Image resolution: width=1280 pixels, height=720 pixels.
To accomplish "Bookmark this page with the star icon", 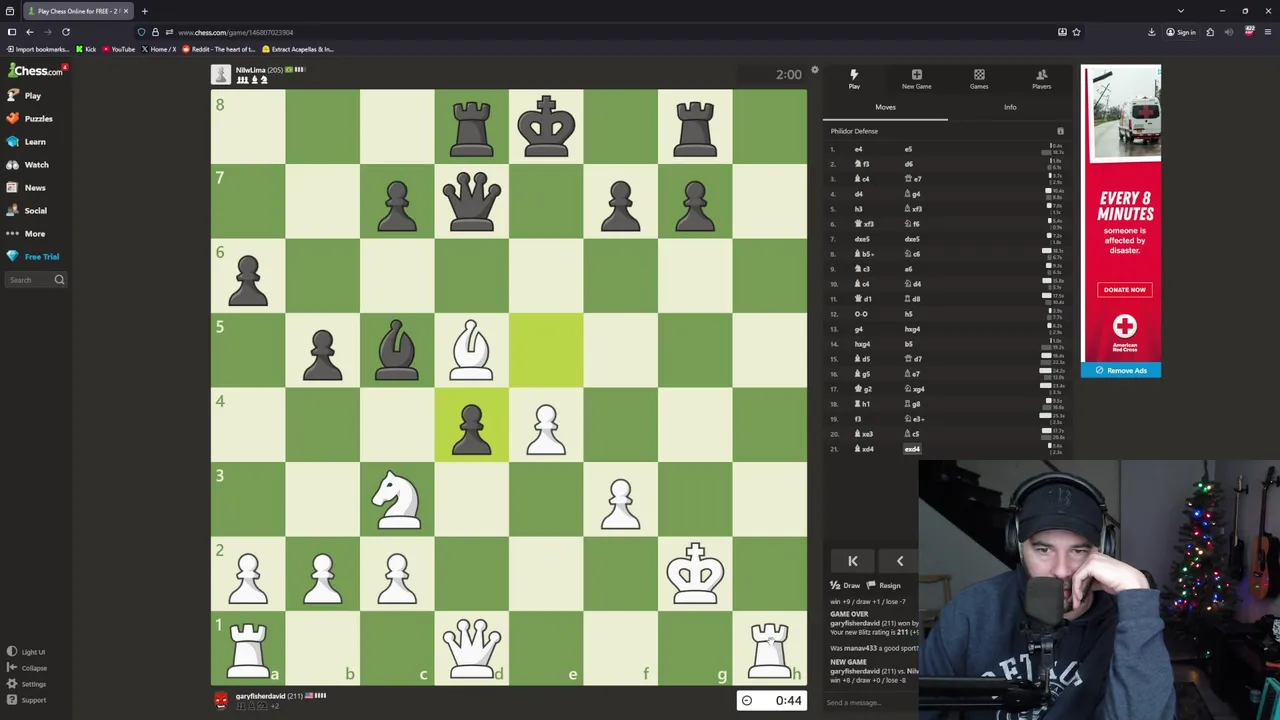I will [x=1076, y=32].
